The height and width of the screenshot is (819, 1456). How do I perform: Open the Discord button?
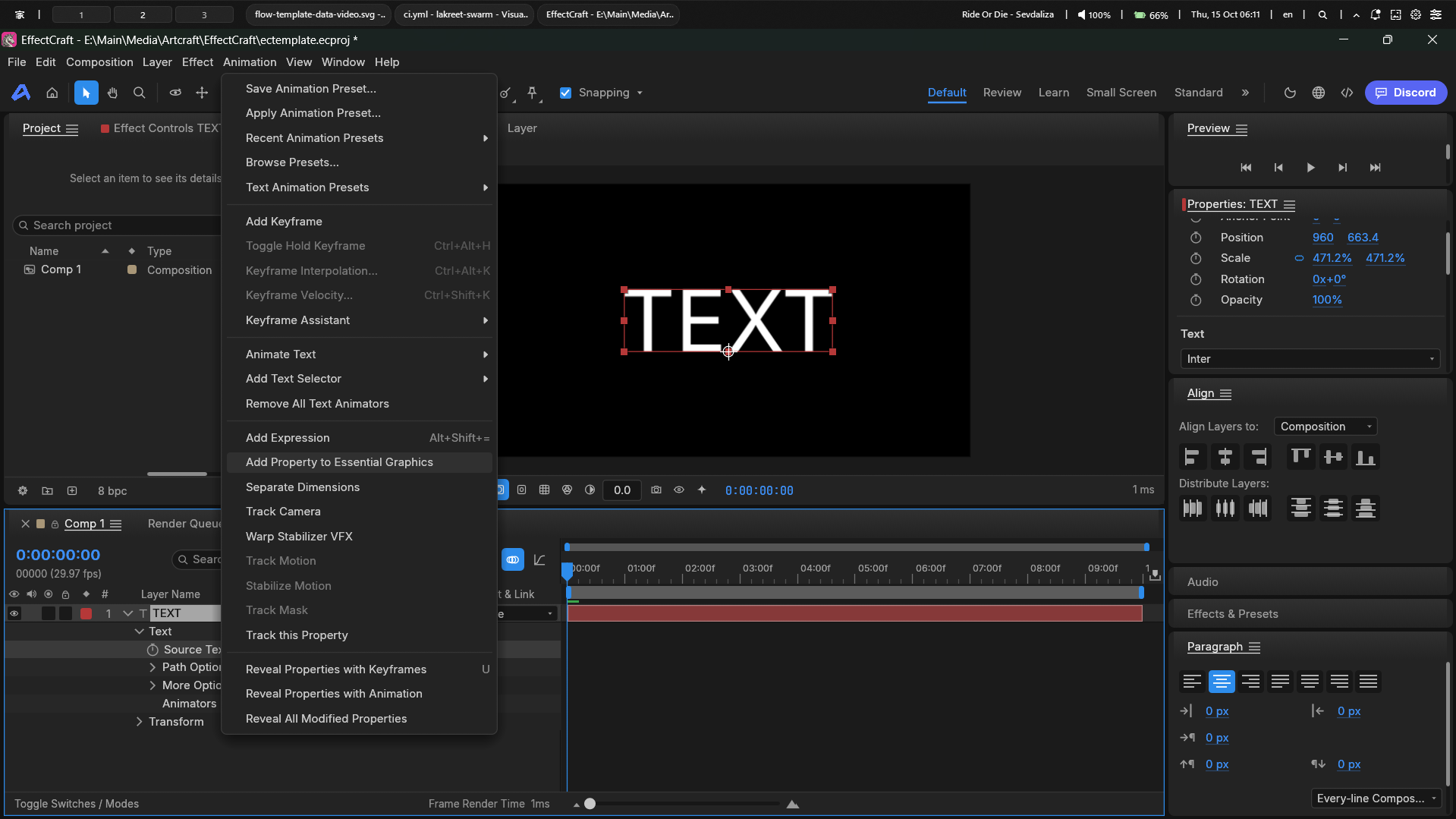[1405, 93]
